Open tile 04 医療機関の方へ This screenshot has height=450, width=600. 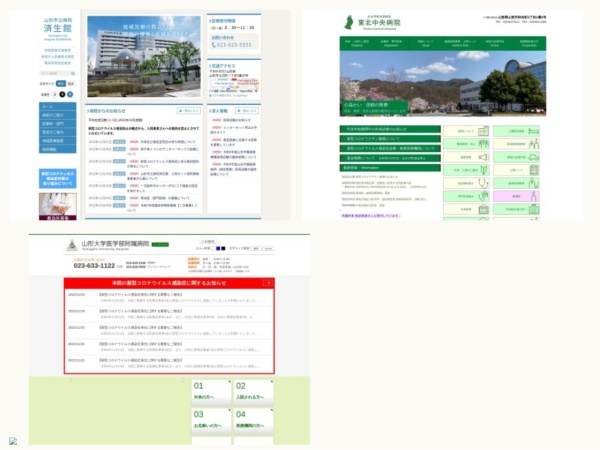click(253, 421)
